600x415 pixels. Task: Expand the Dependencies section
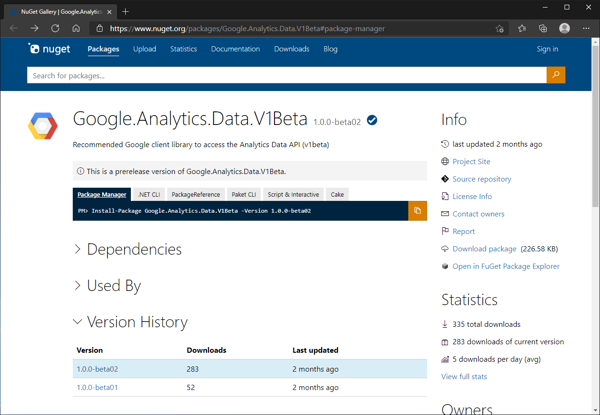(128, 249)
